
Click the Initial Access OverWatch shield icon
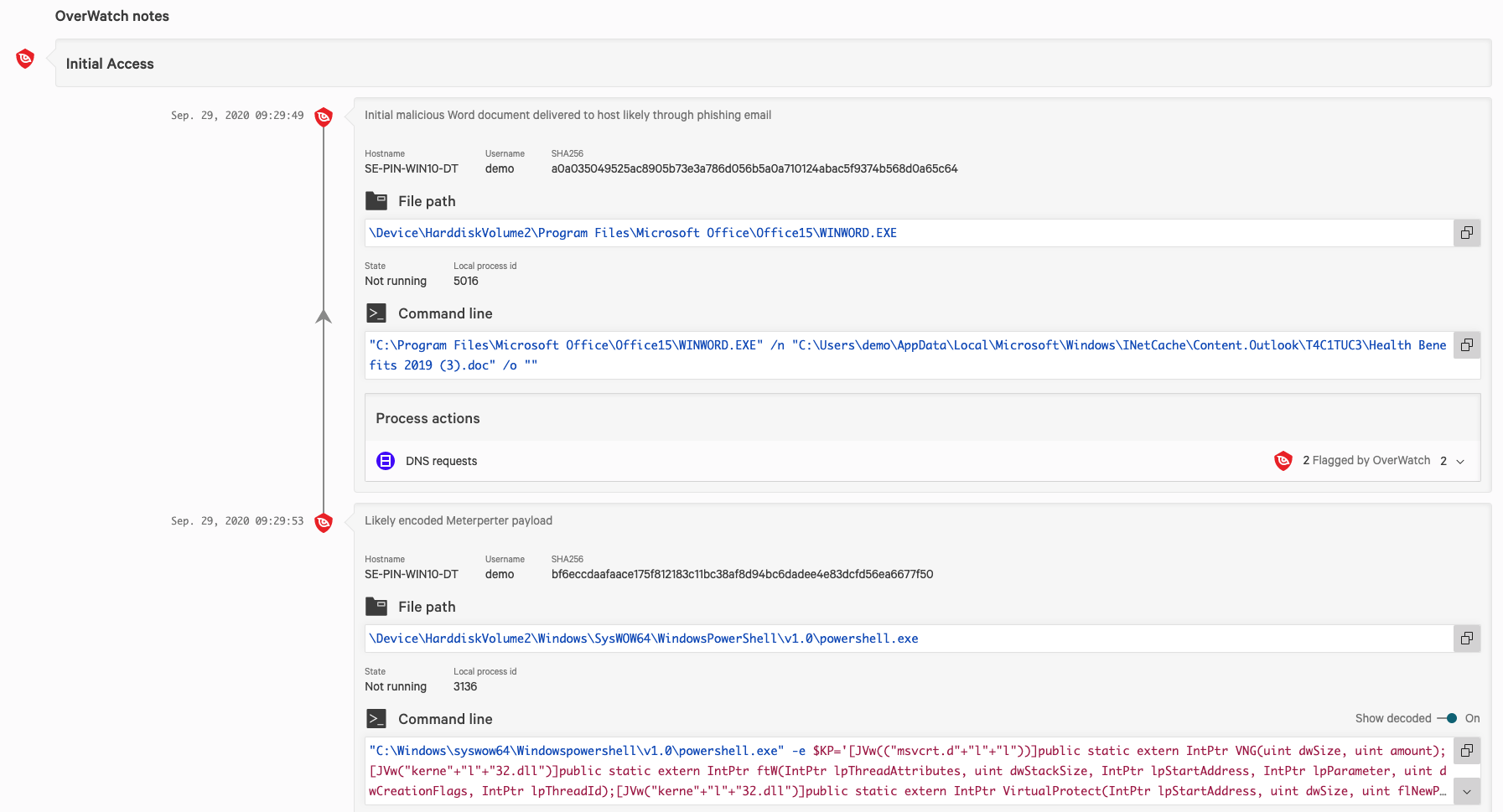tap(25, 59)
